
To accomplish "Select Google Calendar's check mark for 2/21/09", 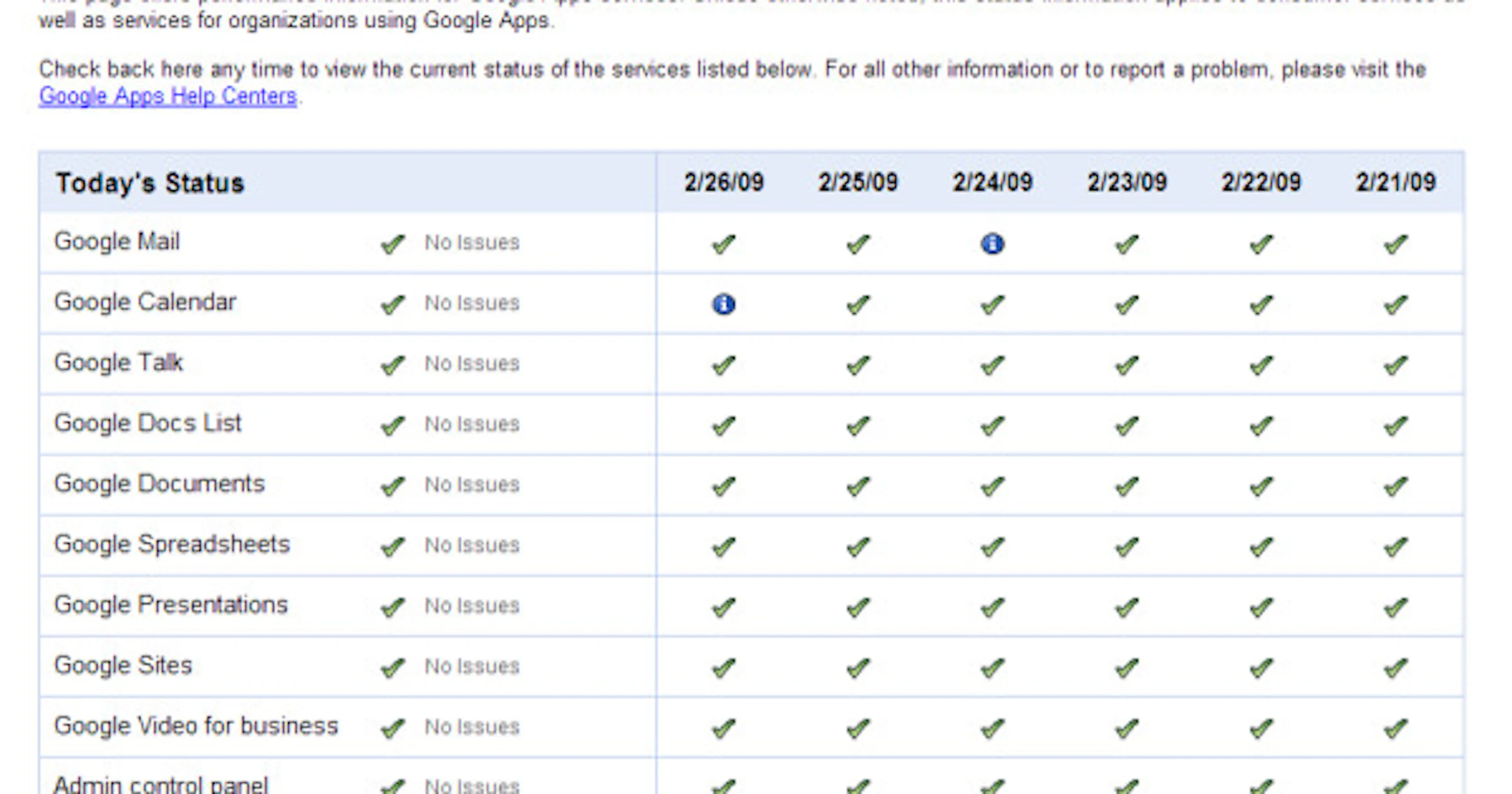I will tap(1395, 304).
